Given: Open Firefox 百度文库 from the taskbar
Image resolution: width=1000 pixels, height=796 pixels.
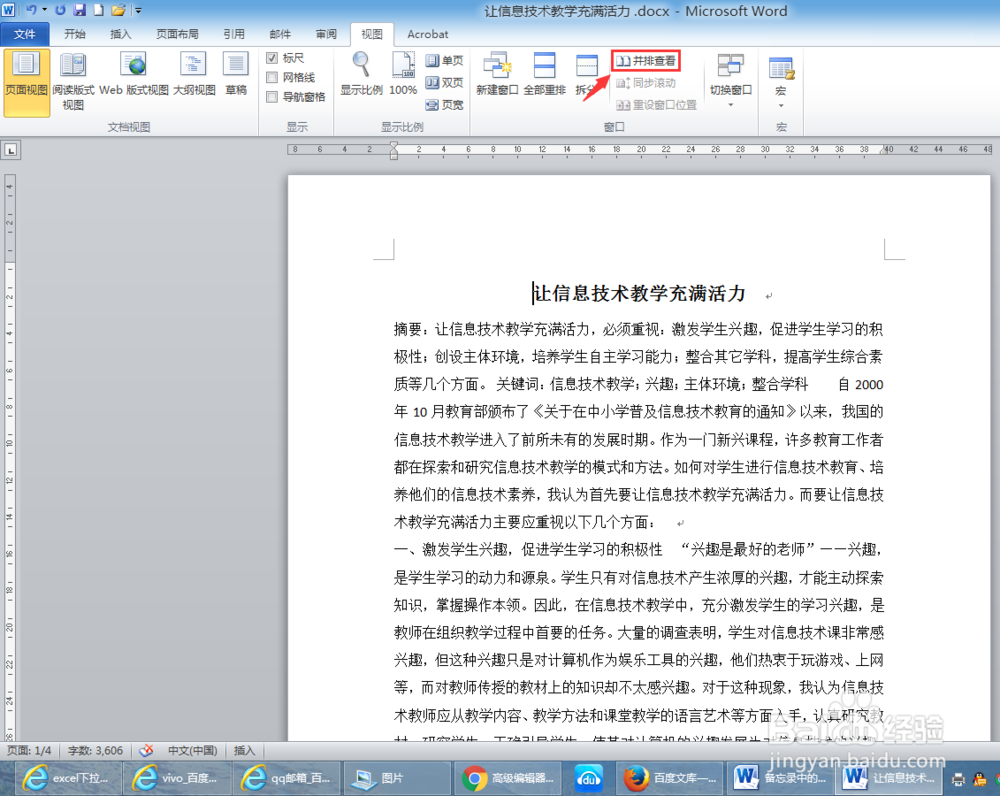Looking at the screenshot, I should (670, 779).
